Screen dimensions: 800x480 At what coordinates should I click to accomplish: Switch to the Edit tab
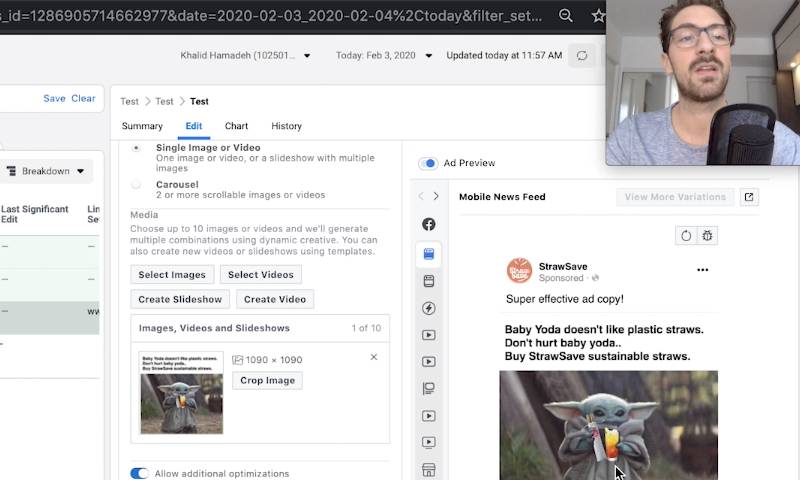194,126
